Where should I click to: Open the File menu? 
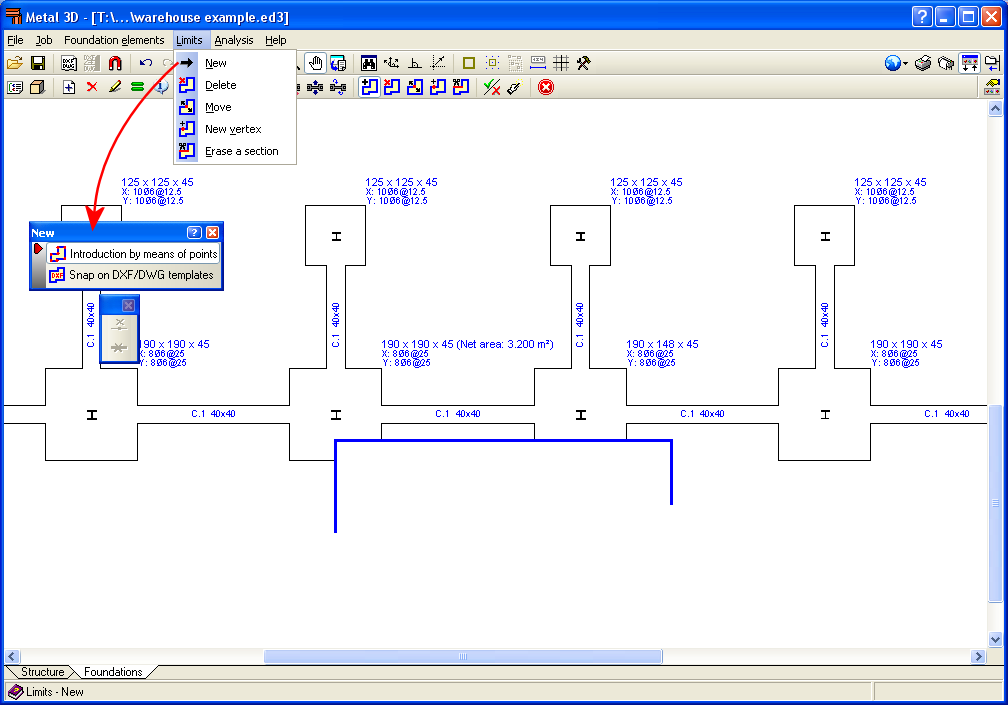click(15, 40)
